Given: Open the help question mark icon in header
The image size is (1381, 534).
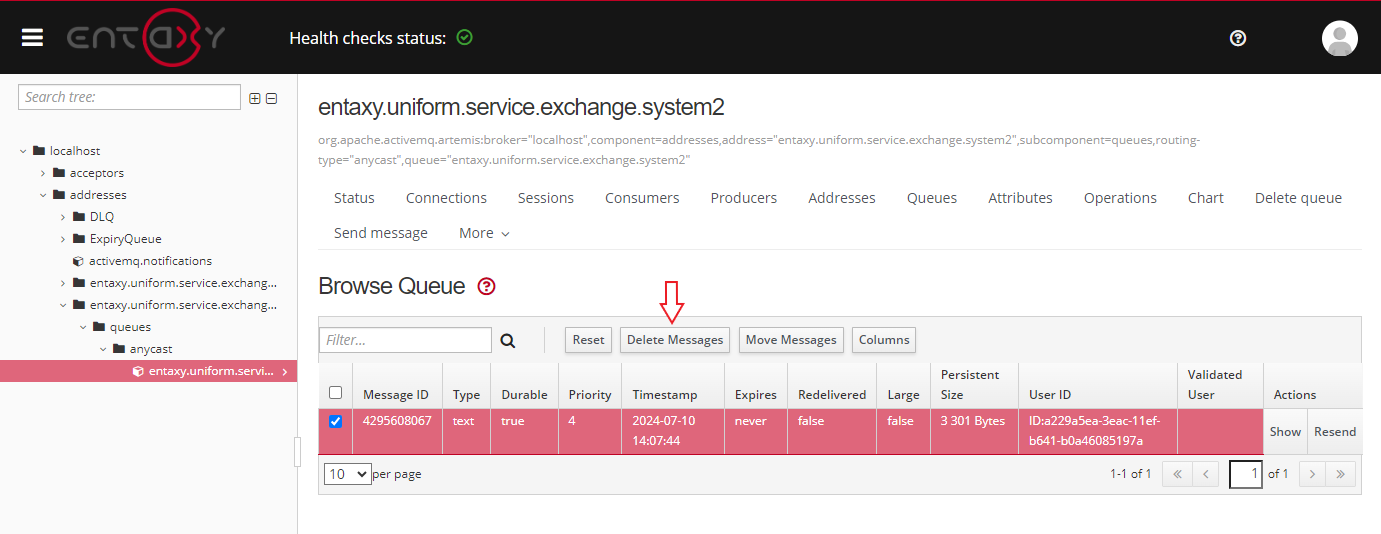Looking at the screenshot, I should (x=1238, y=38).
